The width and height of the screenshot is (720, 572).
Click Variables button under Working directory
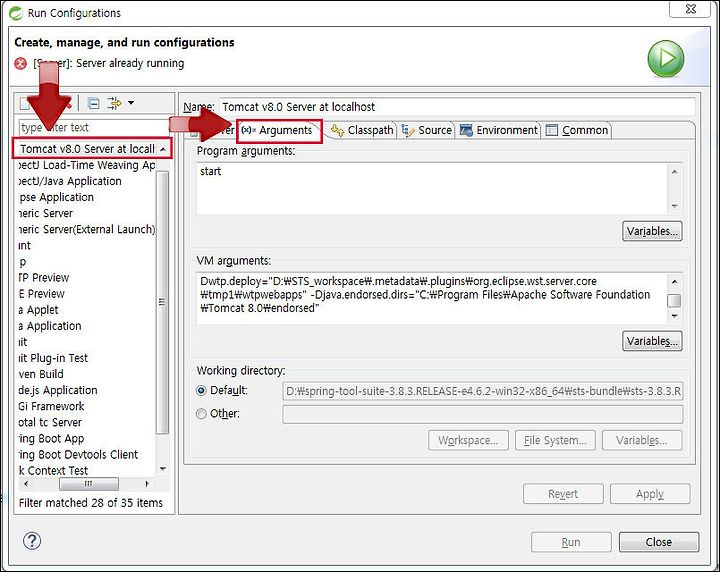[x=642, y=440]
